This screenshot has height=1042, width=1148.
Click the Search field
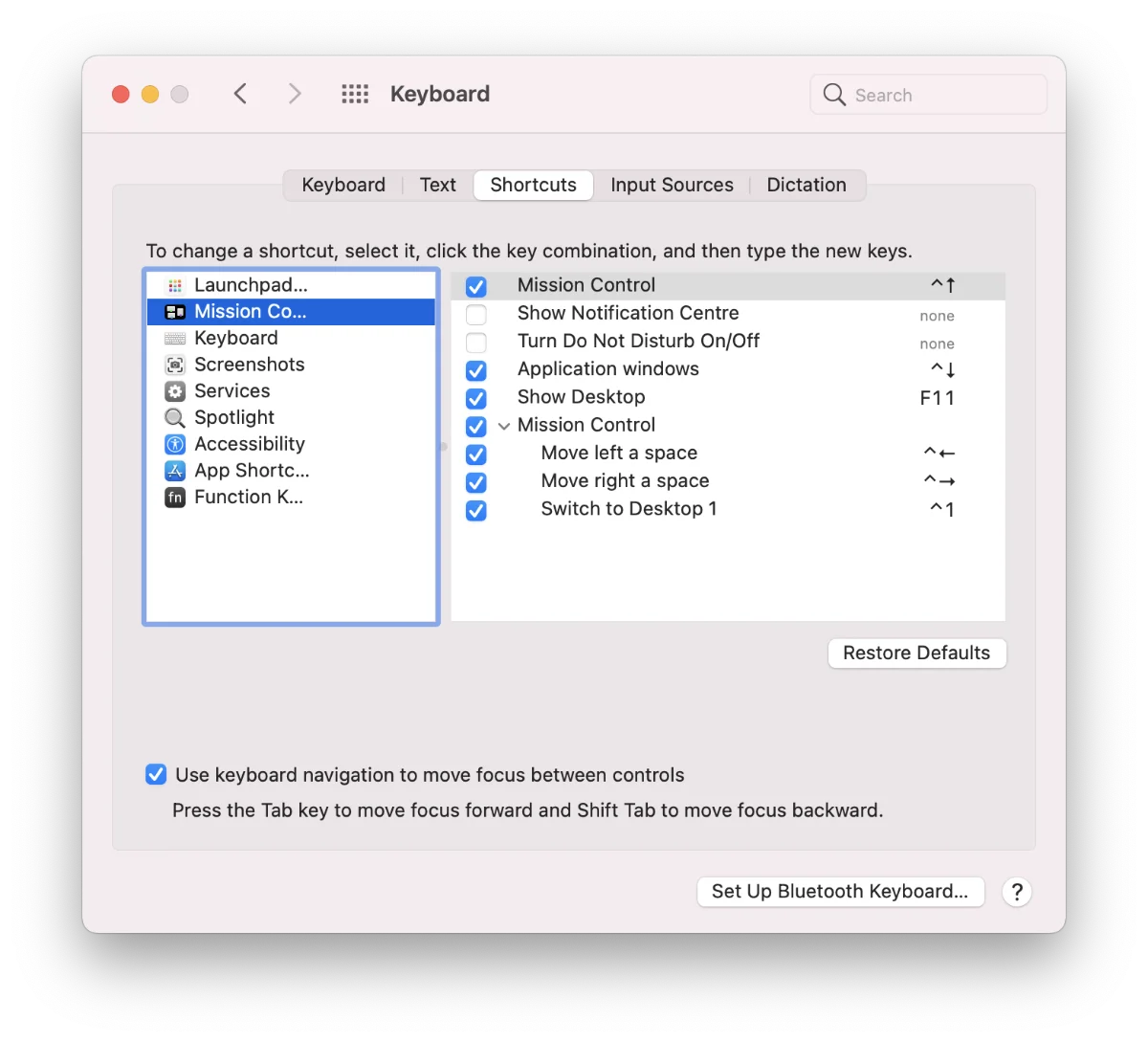tap(929, 95)
